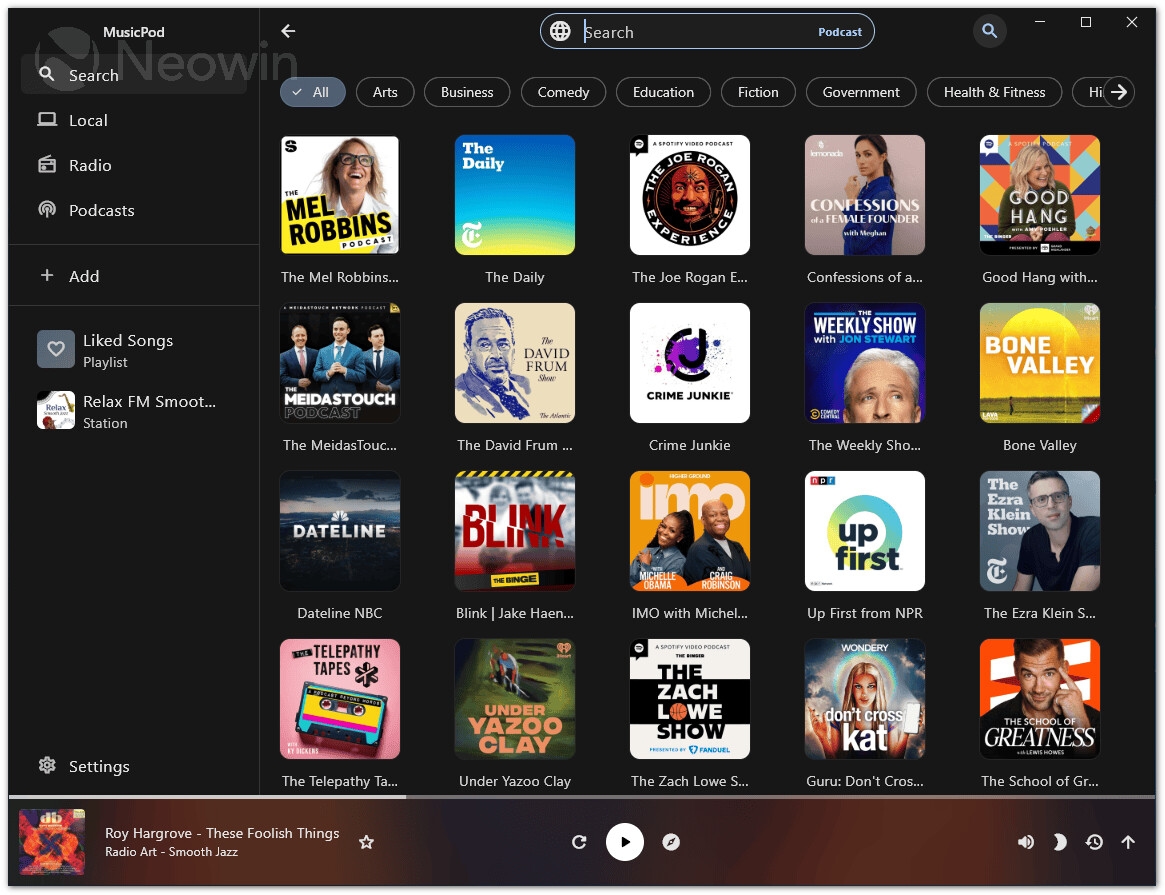
Task: Click the moon sleep-timer icon
Action: [x=1059, y=842]
